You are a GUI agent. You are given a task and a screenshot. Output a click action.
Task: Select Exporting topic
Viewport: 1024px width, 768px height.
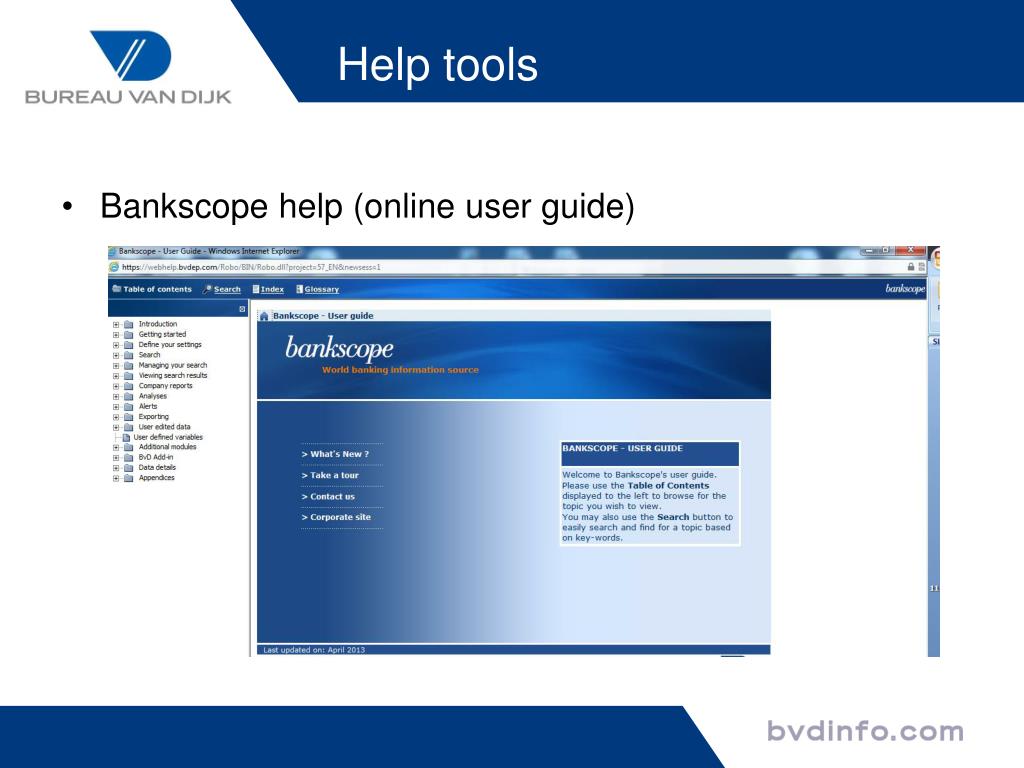click(153, 417)
